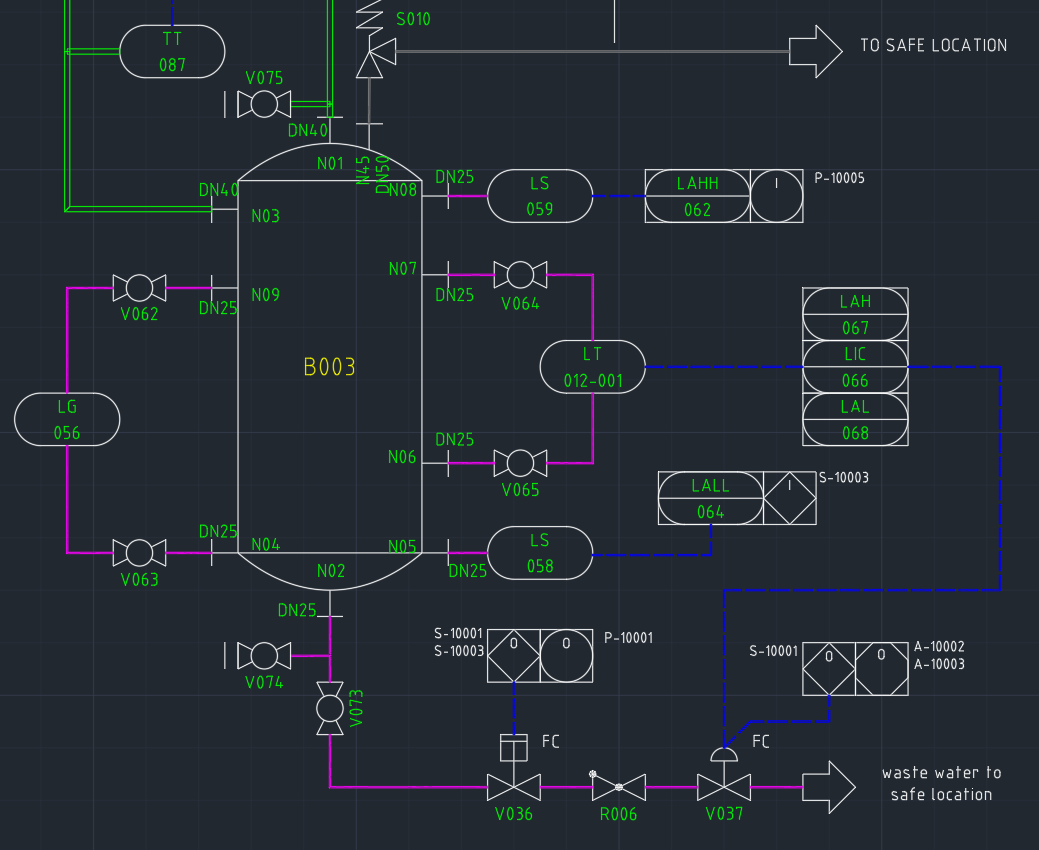This screenshot has height=850, width=1039.
Task: Select the B003 vessel label
Action: [x=330, y=367]
